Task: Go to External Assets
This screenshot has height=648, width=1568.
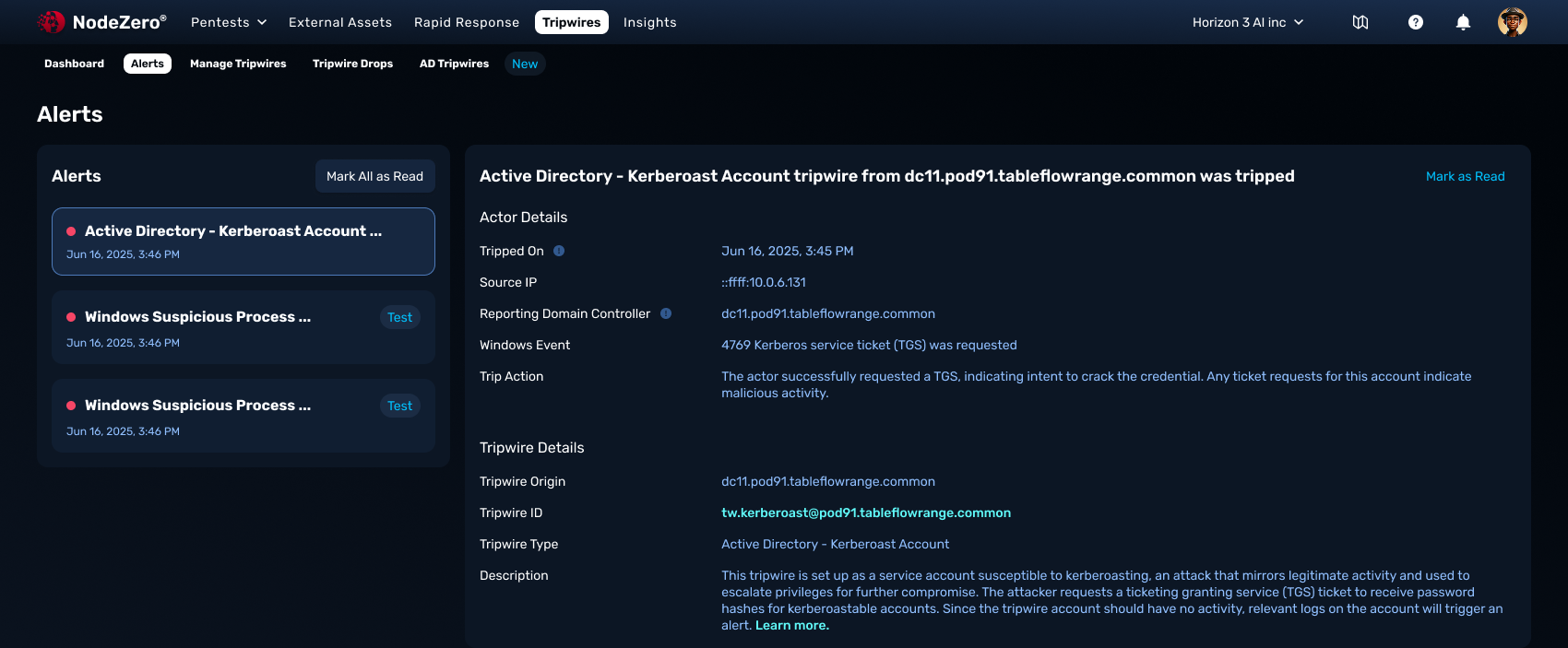Action: 340,22
